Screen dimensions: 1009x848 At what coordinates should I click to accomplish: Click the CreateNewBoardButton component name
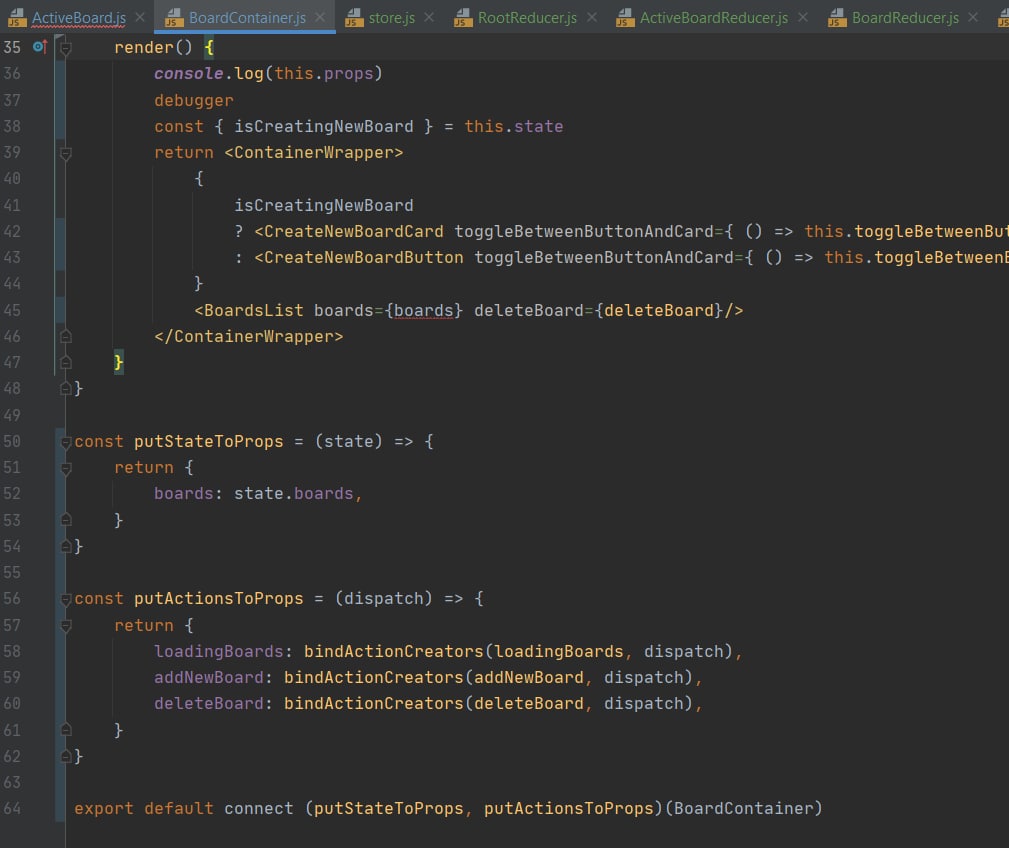(x=364, y=258)
